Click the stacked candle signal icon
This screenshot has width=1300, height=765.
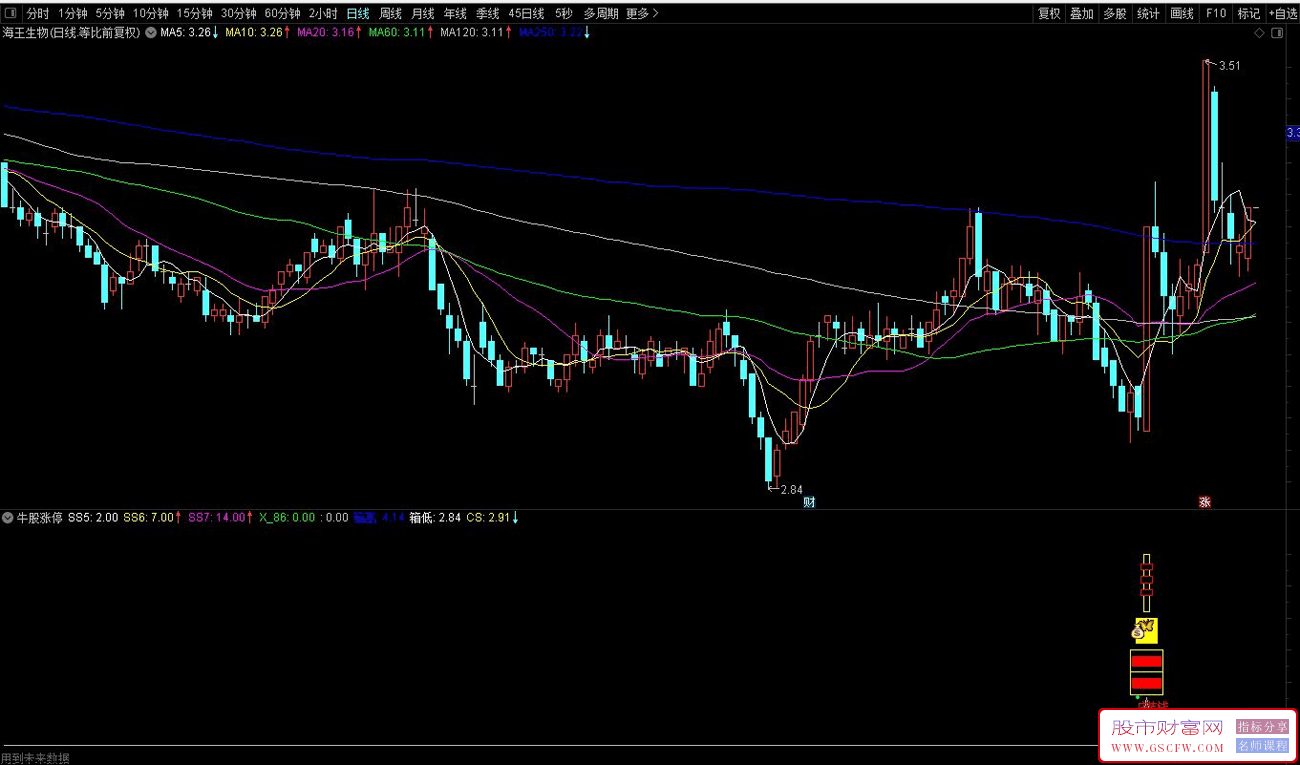[1146, 582]
